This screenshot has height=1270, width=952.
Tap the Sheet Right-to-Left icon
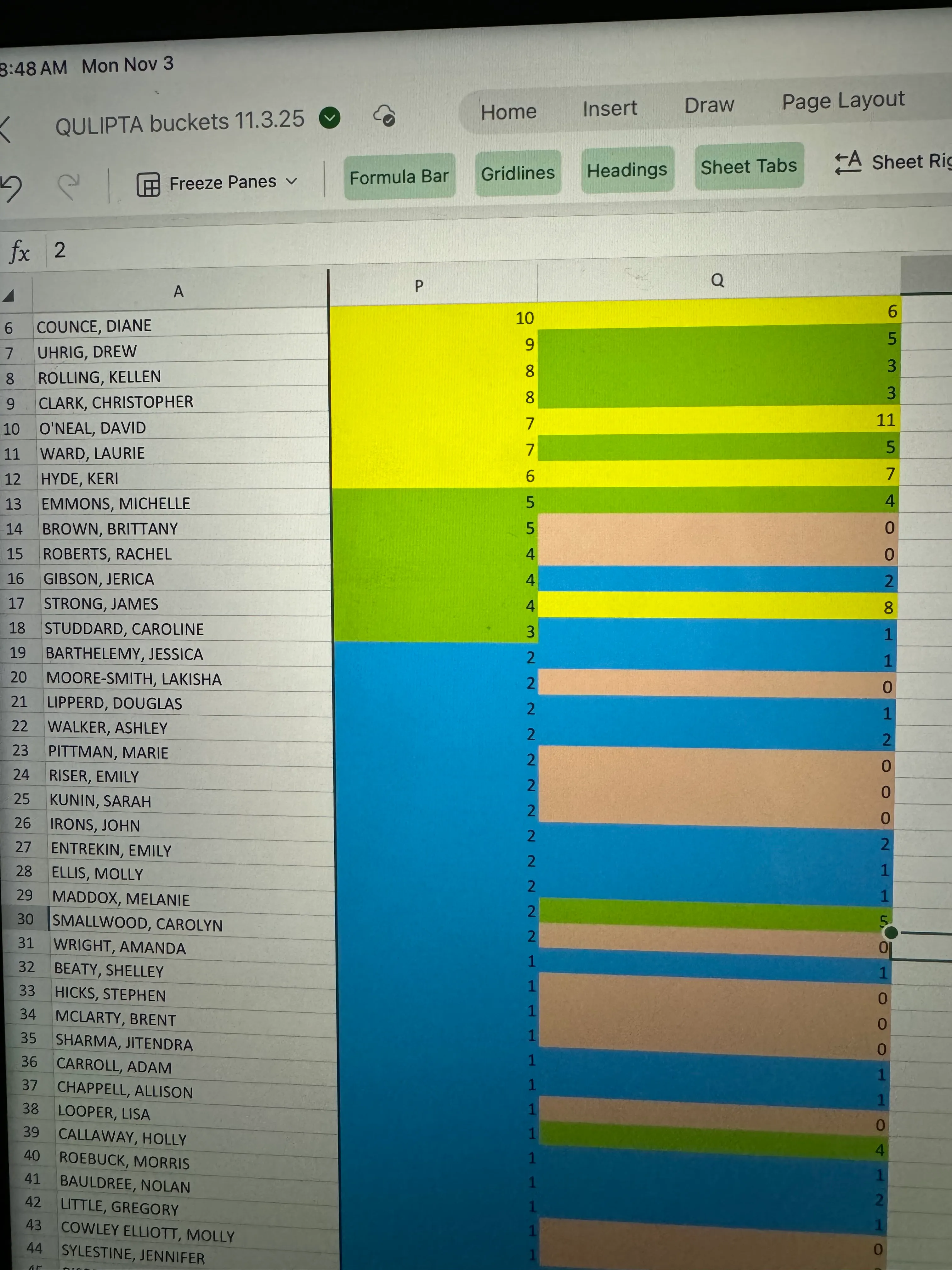(848, 163)
